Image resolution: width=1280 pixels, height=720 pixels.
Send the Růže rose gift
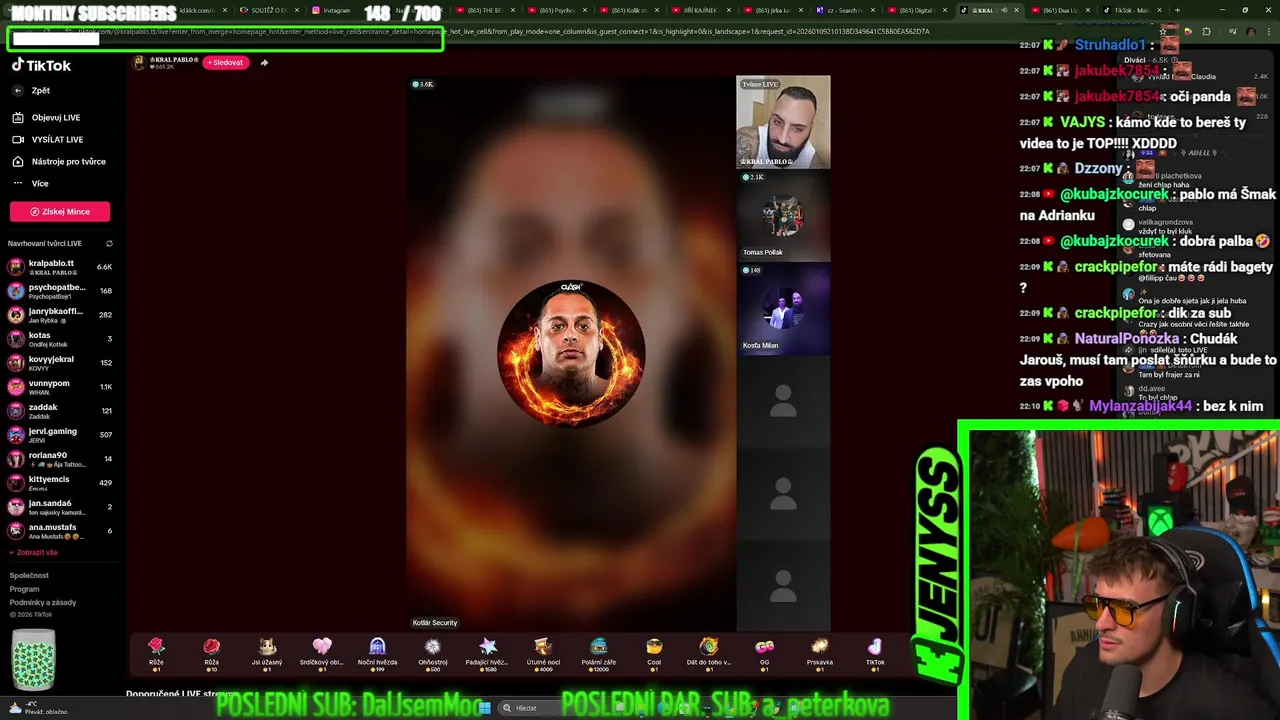[156, 653]
